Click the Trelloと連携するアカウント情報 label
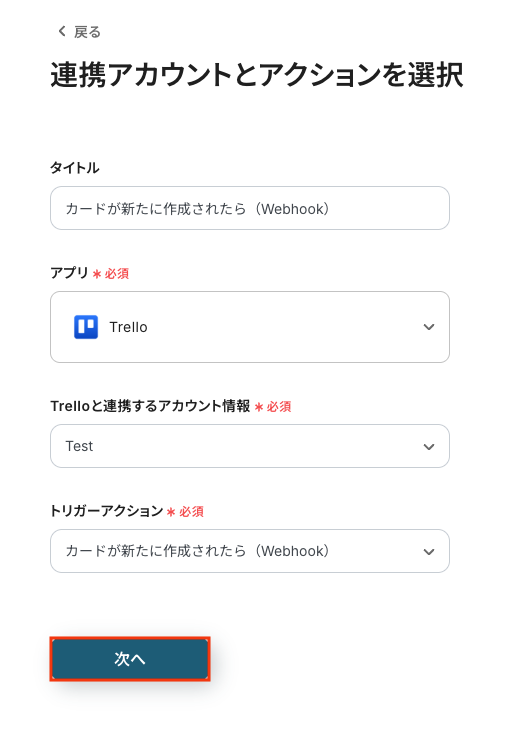This screenshot has height=738, width=507. coord(150,406)
